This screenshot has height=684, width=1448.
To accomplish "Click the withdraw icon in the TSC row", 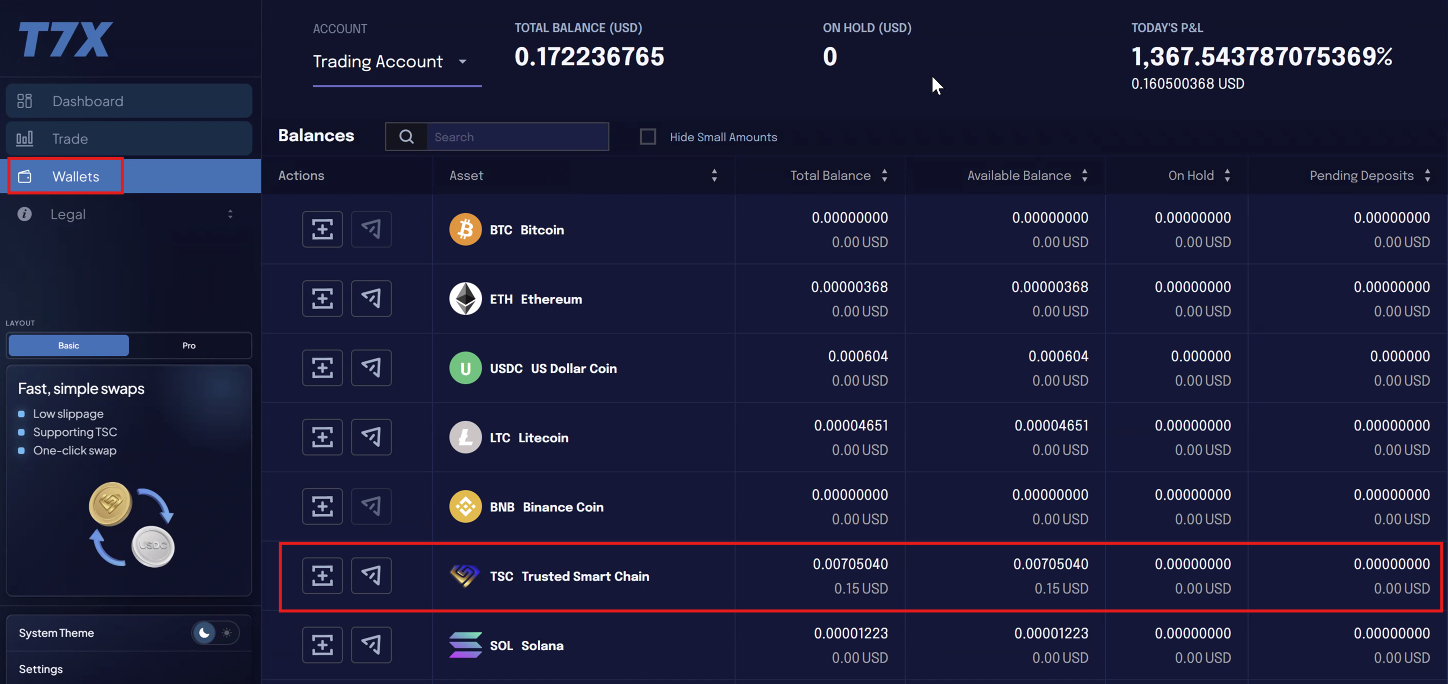I will (x=371, y=575).
